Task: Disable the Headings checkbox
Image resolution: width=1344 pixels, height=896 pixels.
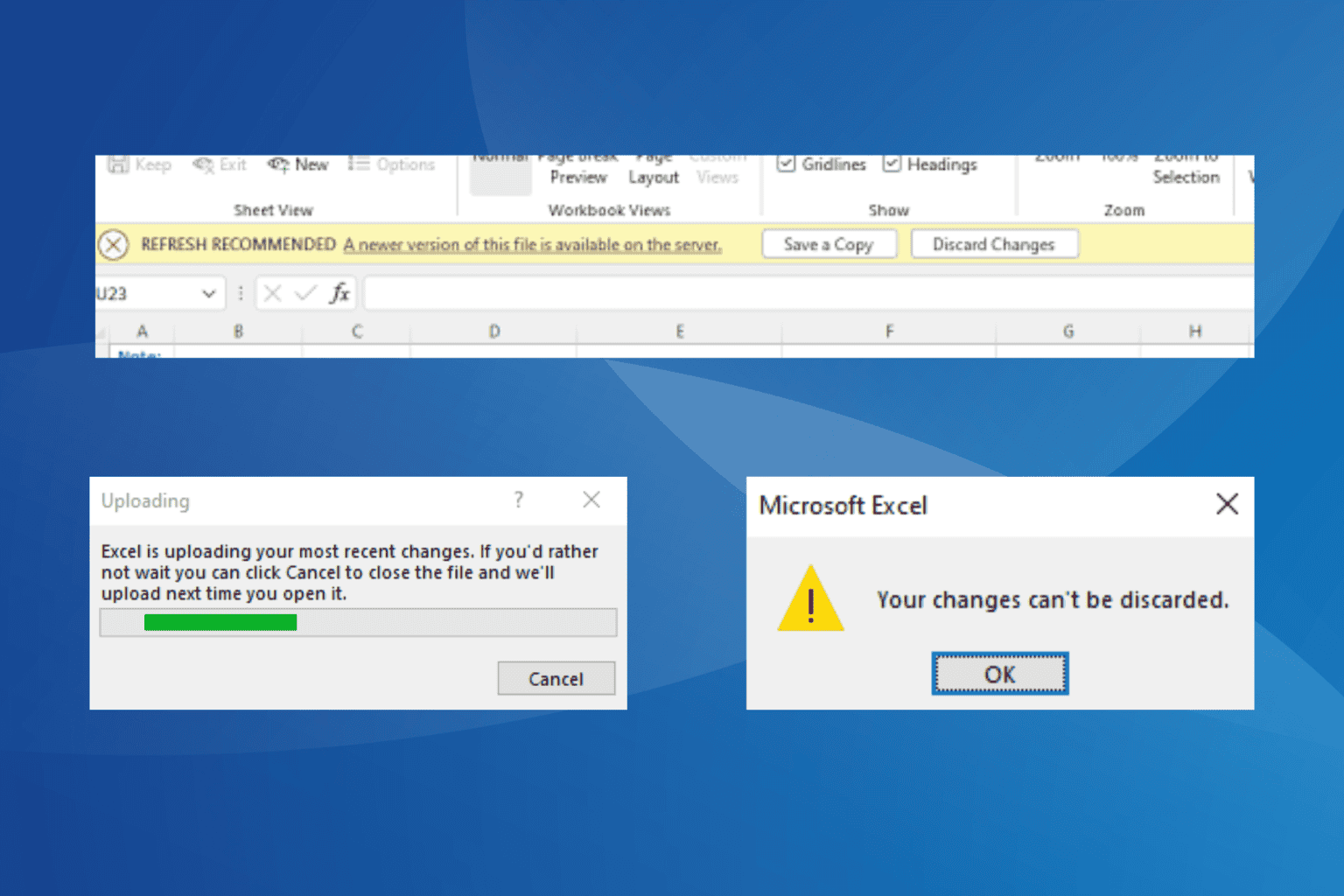Action: [892, 164]
